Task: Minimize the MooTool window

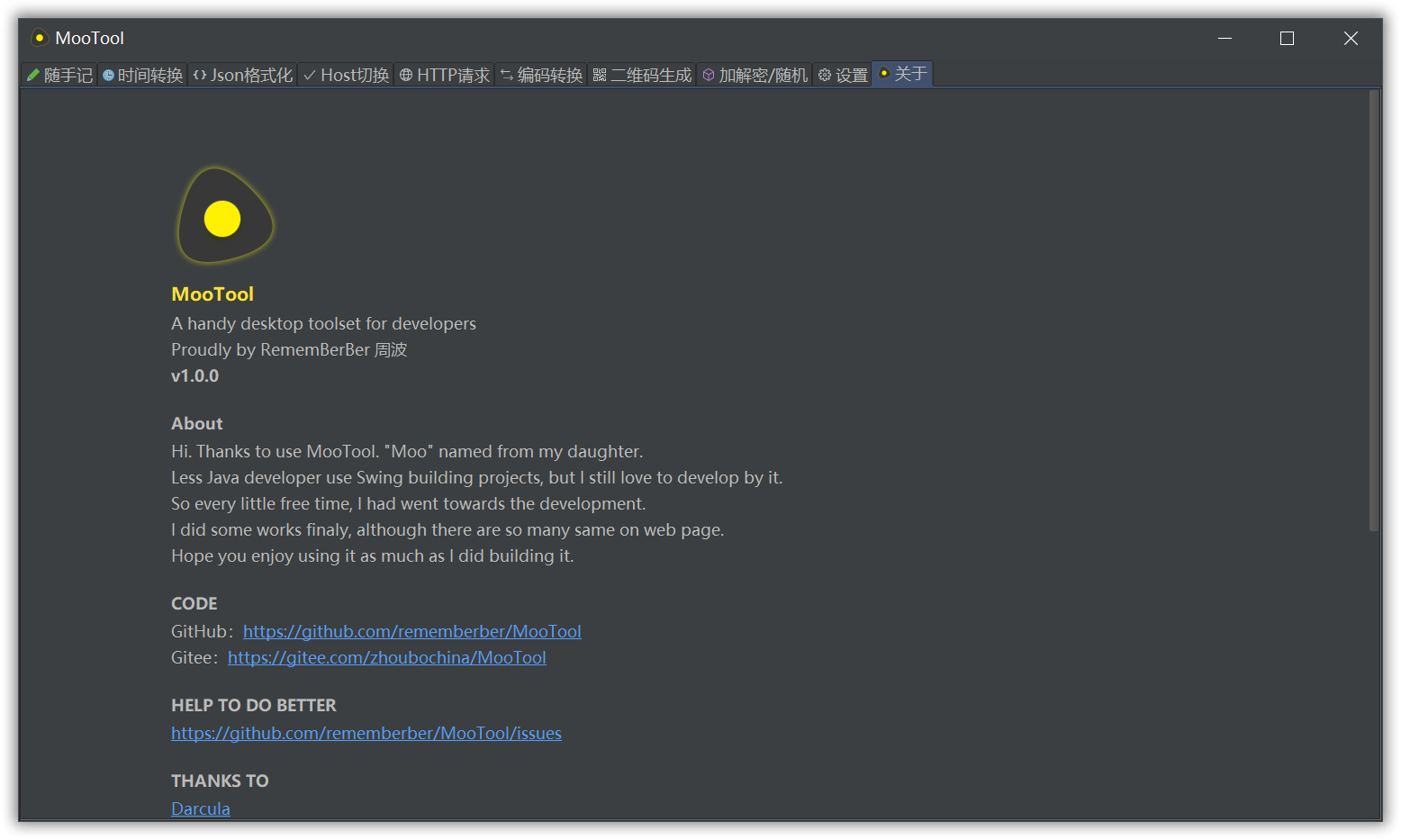Action: pyautogui.click(x=1225, y=38)
